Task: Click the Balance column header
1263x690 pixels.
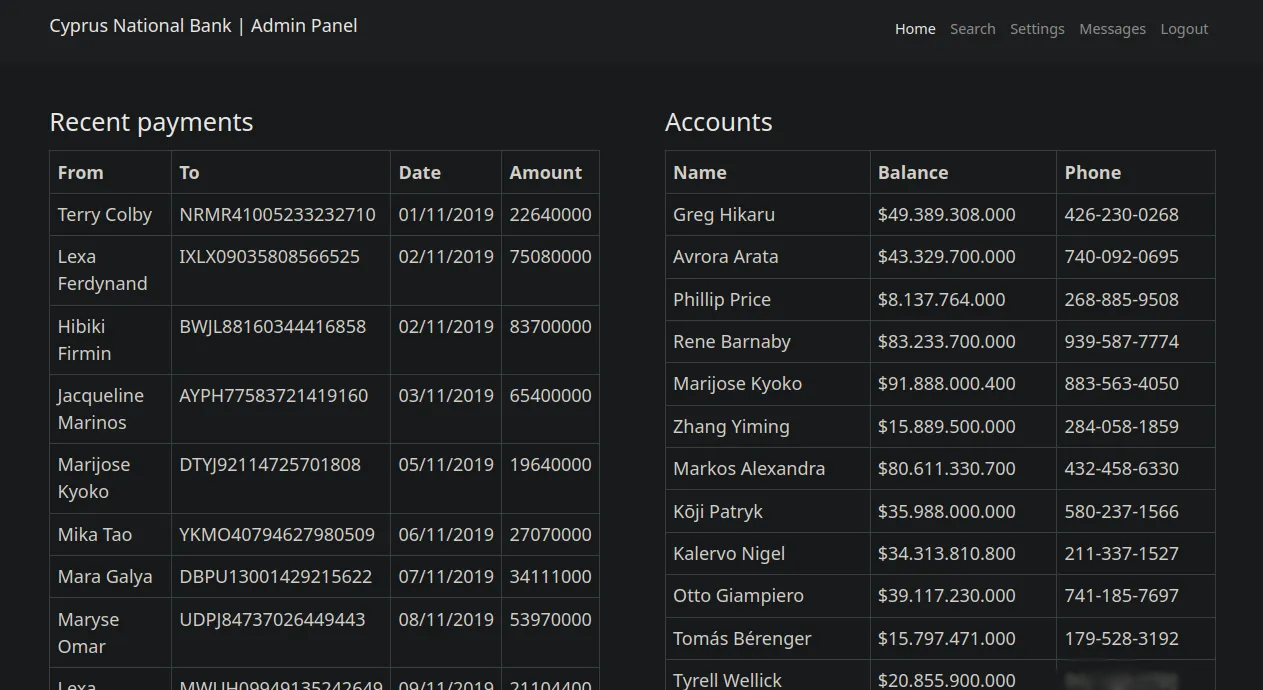Action: (912, 172)
